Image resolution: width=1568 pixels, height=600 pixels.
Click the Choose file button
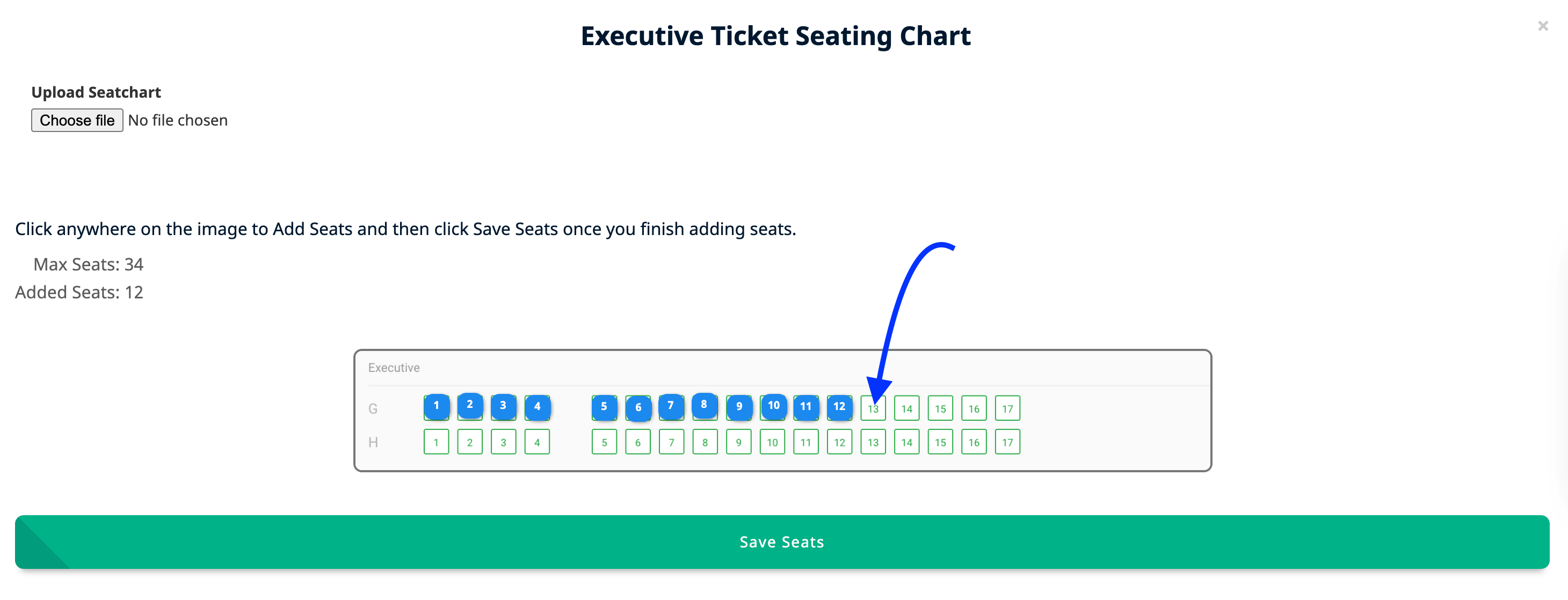pos(77,120)
